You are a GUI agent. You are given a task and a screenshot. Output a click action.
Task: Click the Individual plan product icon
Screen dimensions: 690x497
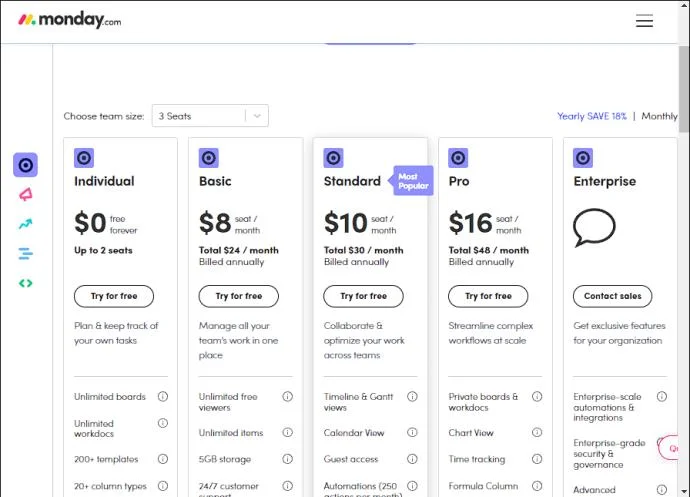click(x=84, y=158)
